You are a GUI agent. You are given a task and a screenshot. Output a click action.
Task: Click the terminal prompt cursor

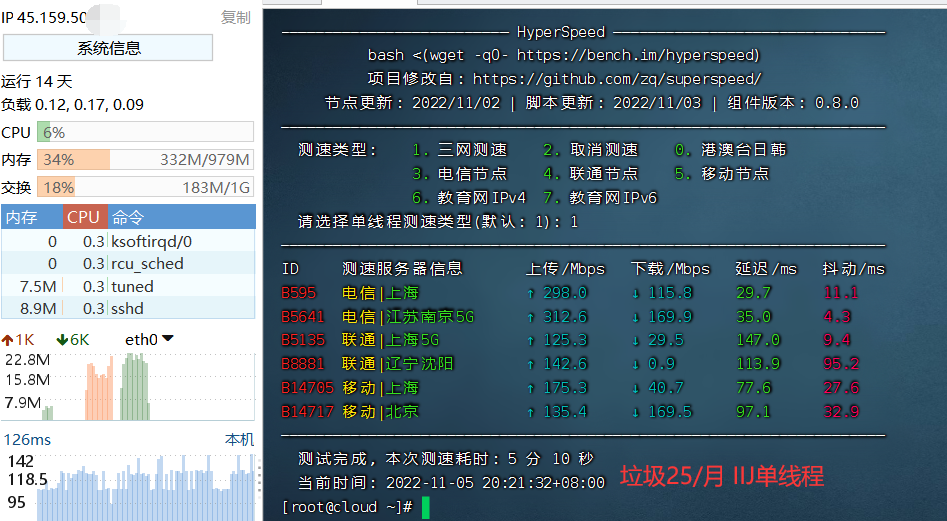tap(425, 507)
